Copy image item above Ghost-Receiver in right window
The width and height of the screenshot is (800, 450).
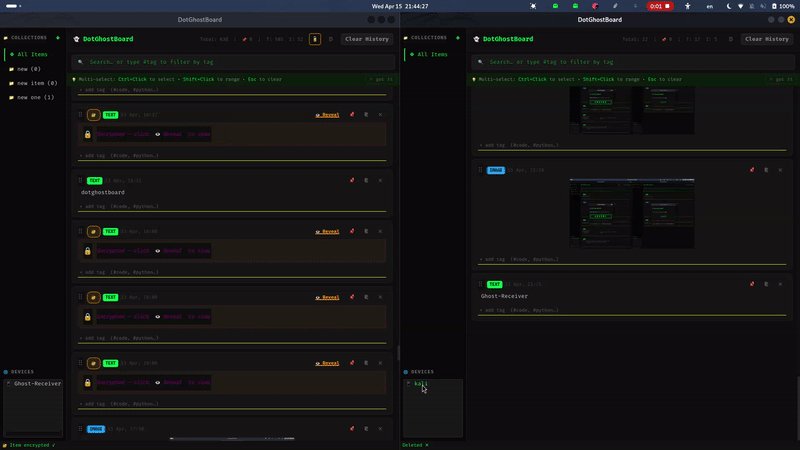tap(766, 170)
